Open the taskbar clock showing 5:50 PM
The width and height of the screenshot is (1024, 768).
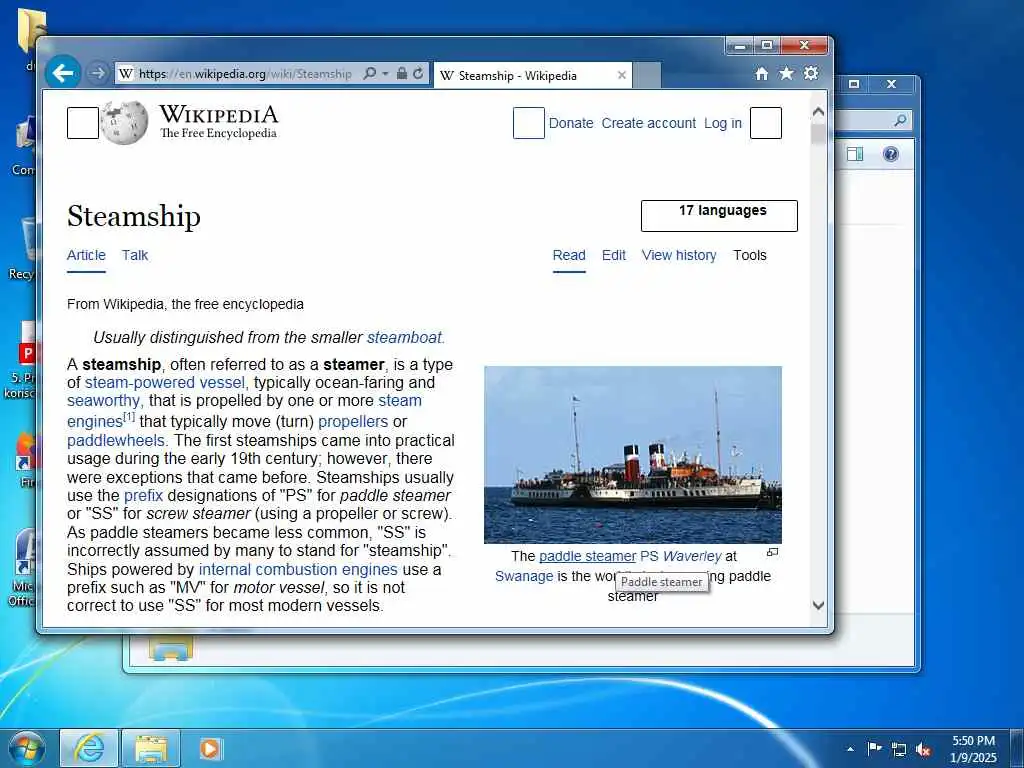coord(973,749)
